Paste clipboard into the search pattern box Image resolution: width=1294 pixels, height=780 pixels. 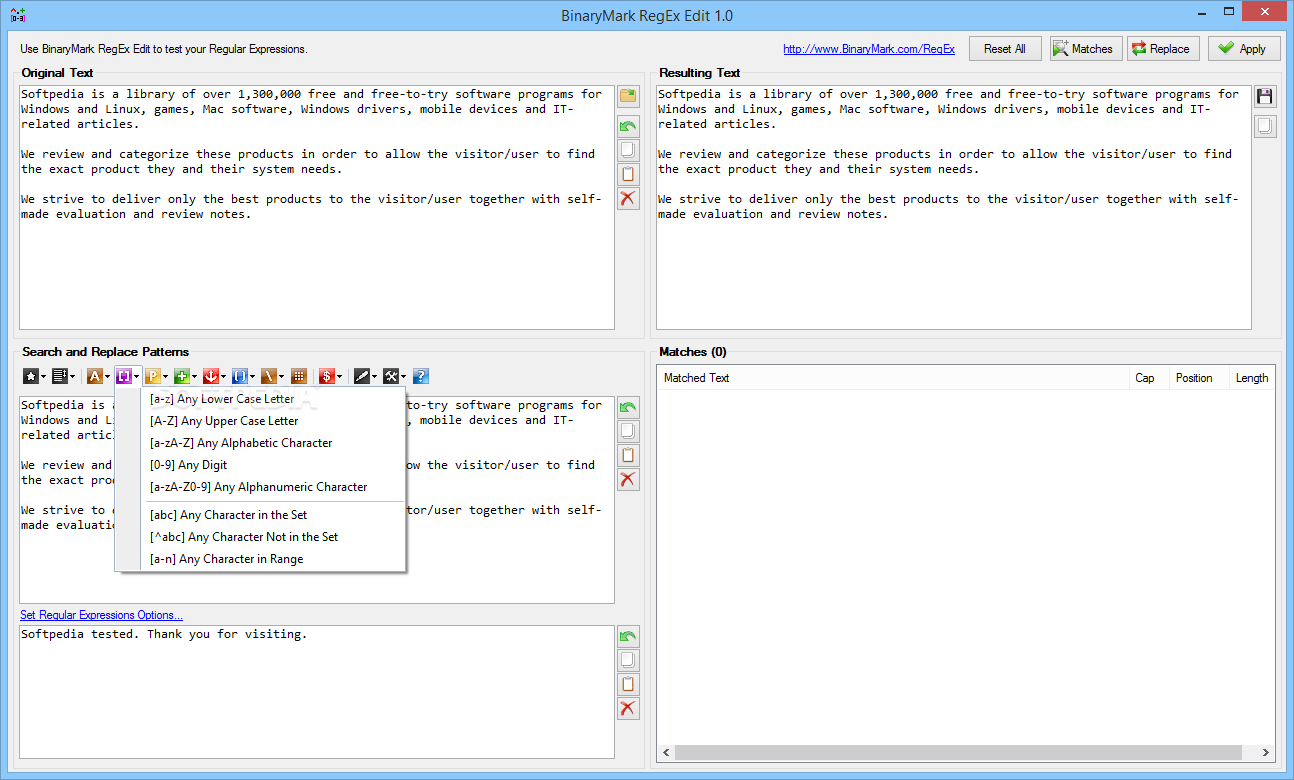628,456
